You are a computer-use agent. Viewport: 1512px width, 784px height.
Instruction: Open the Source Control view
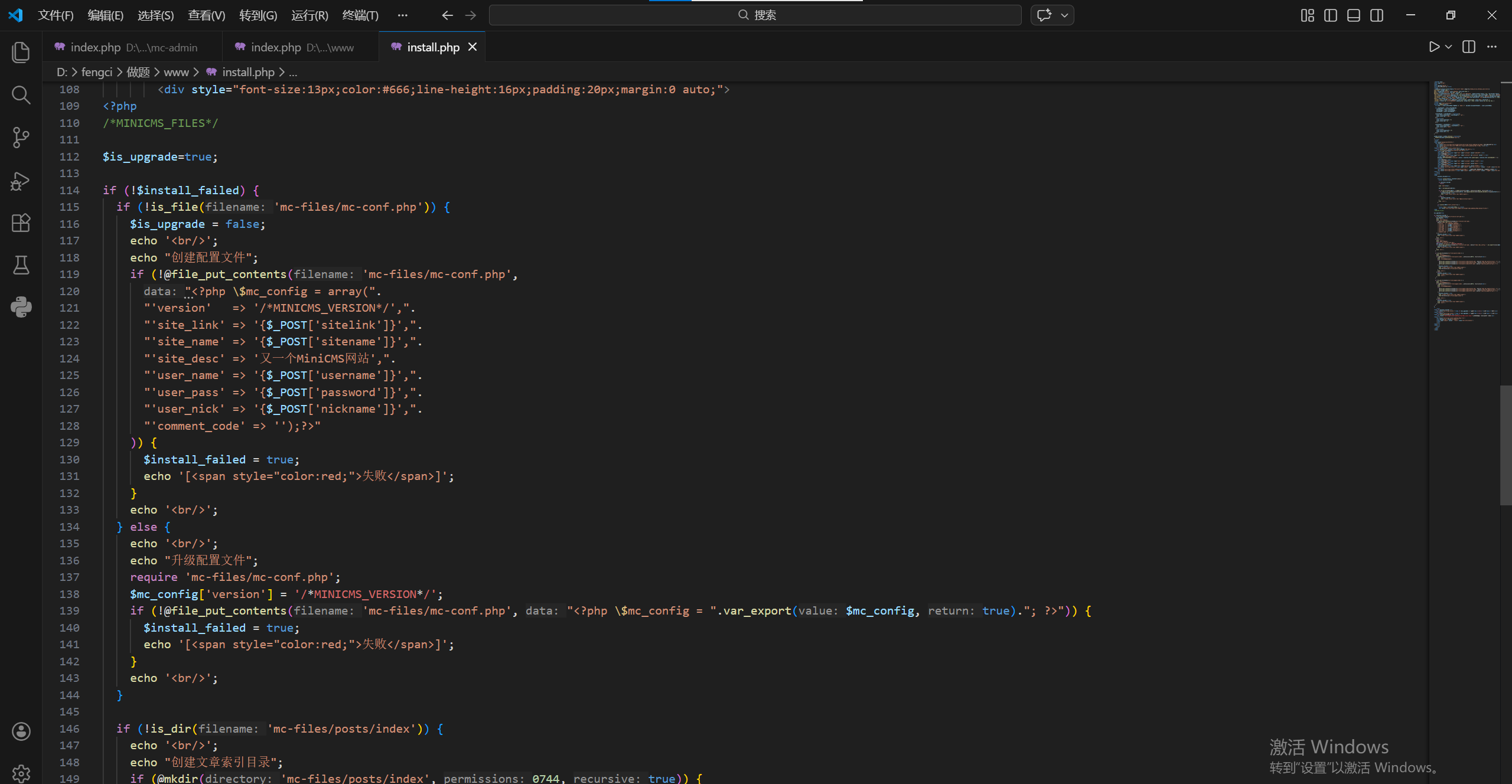(x=21, y=138)
